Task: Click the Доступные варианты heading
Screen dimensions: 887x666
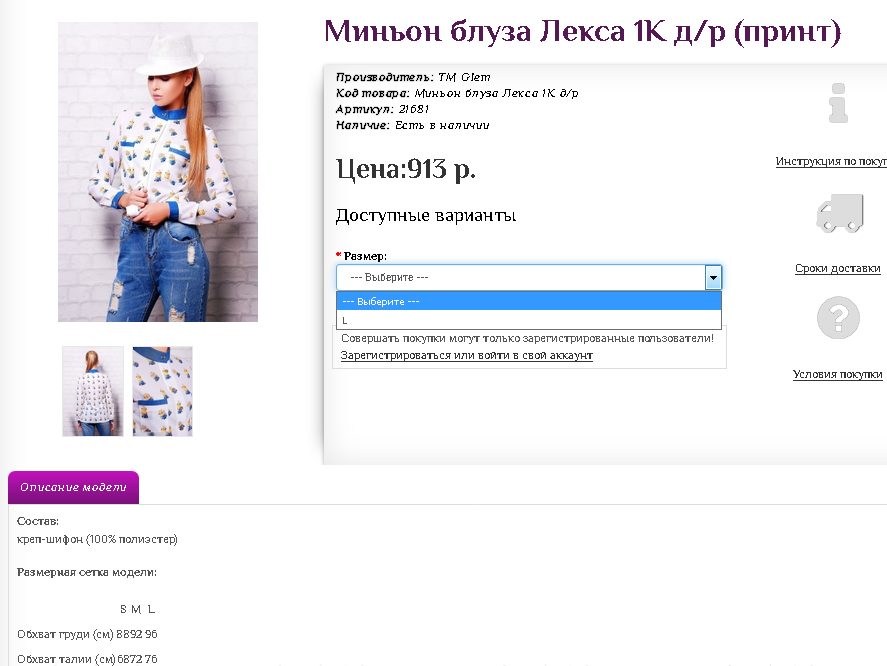Action: [x=425, y=216]
